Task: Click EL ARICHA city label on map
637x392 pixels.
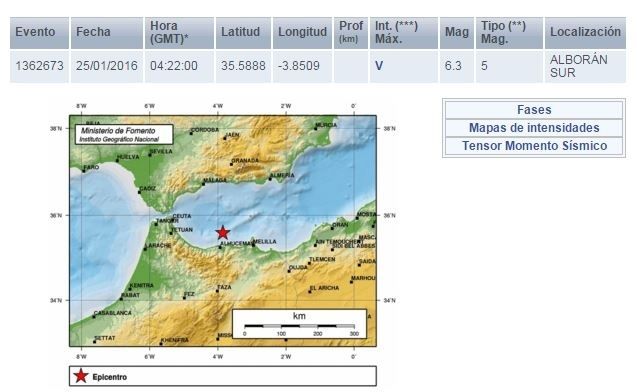Action: click(x=324, y=288)
